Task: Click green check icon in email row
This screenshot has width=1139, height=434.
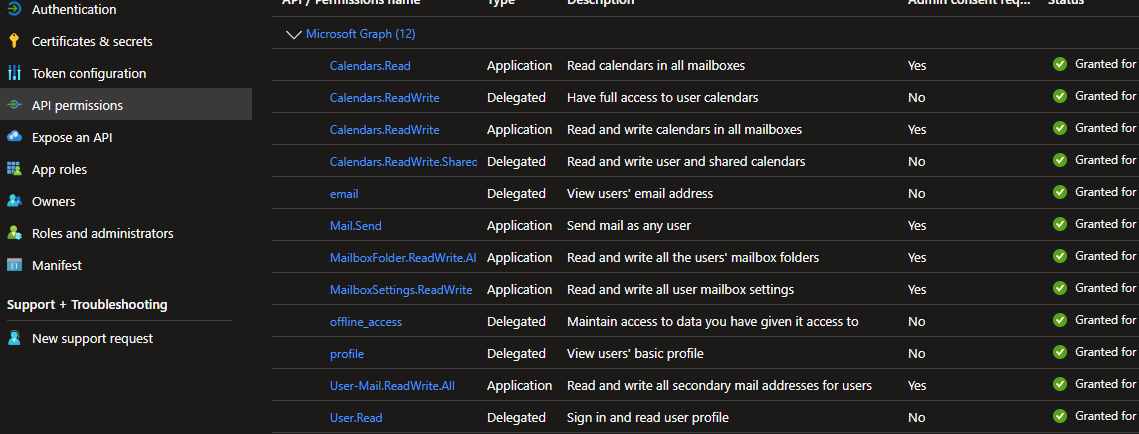Action: pyautogui.click(x=1060, y=192)
